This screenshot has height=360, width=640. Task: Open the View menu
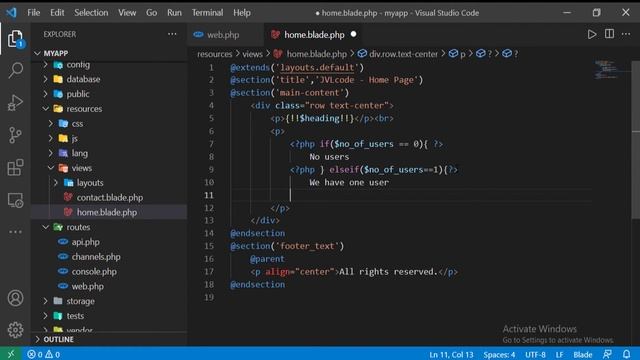(127, 13)
